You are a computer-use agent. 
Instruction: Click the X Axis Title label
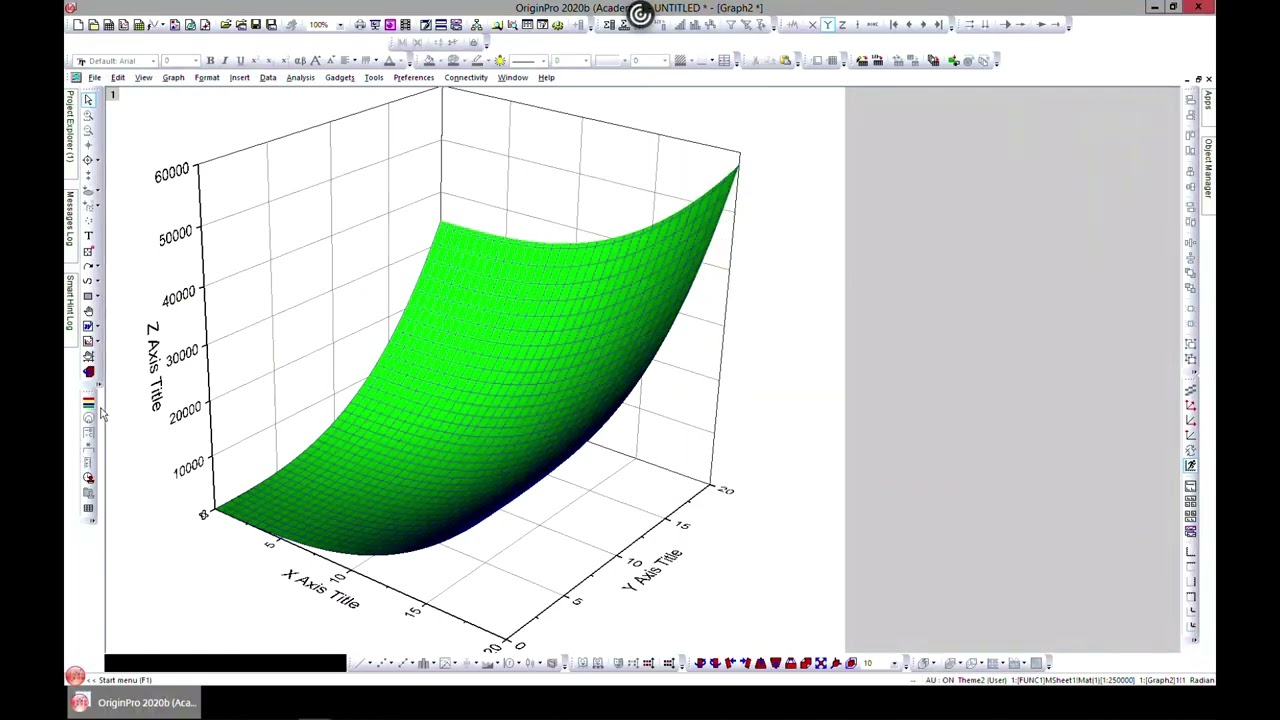(x=321, y=589)
